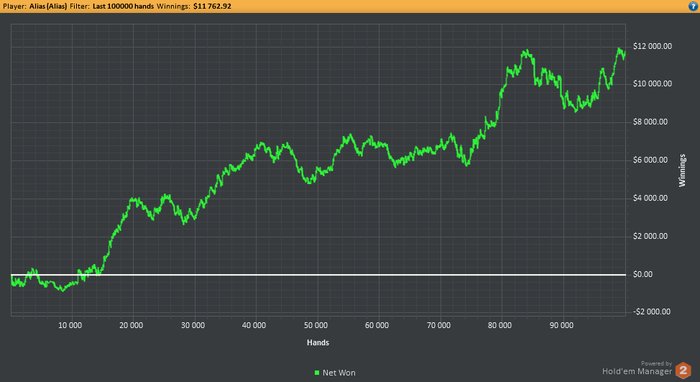Click the -$2 000.00 axis label
700x382 pixels.
(x=651, y=311)
